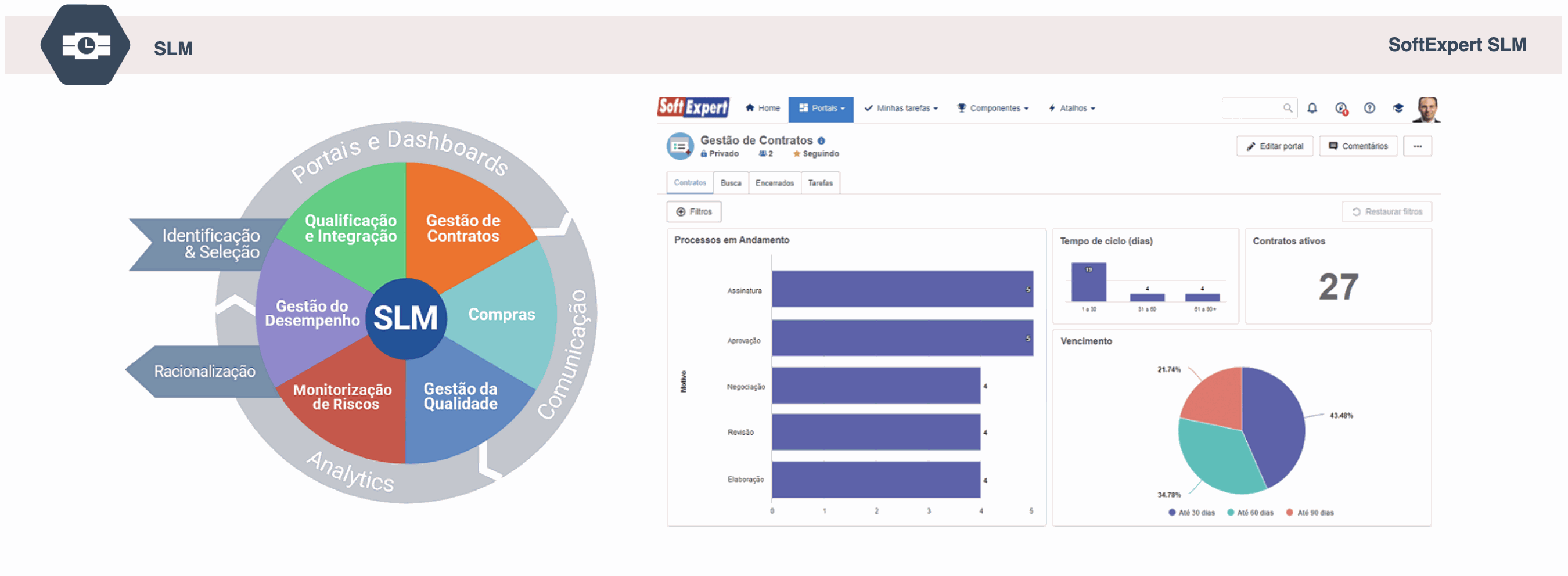The width and height of the screenshot is (1568, 576).
Task: Click the Gestão de Contratos portal icon
Action: click(x=680, y=146)
